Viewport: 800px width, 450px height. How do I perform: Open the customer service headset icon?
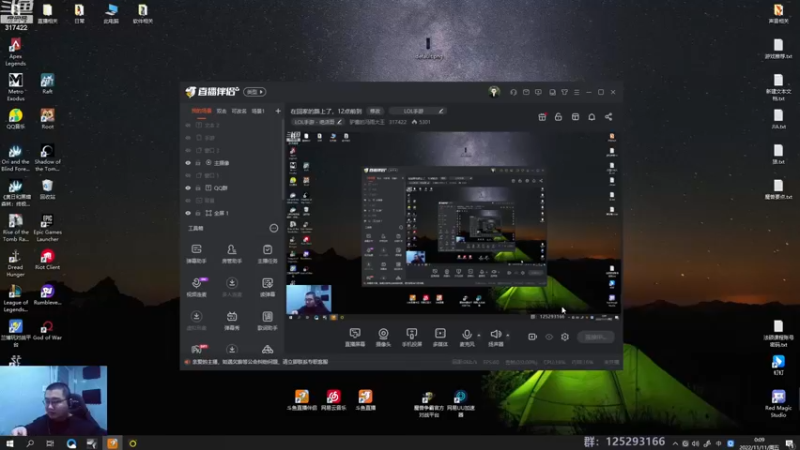point(513,92)
